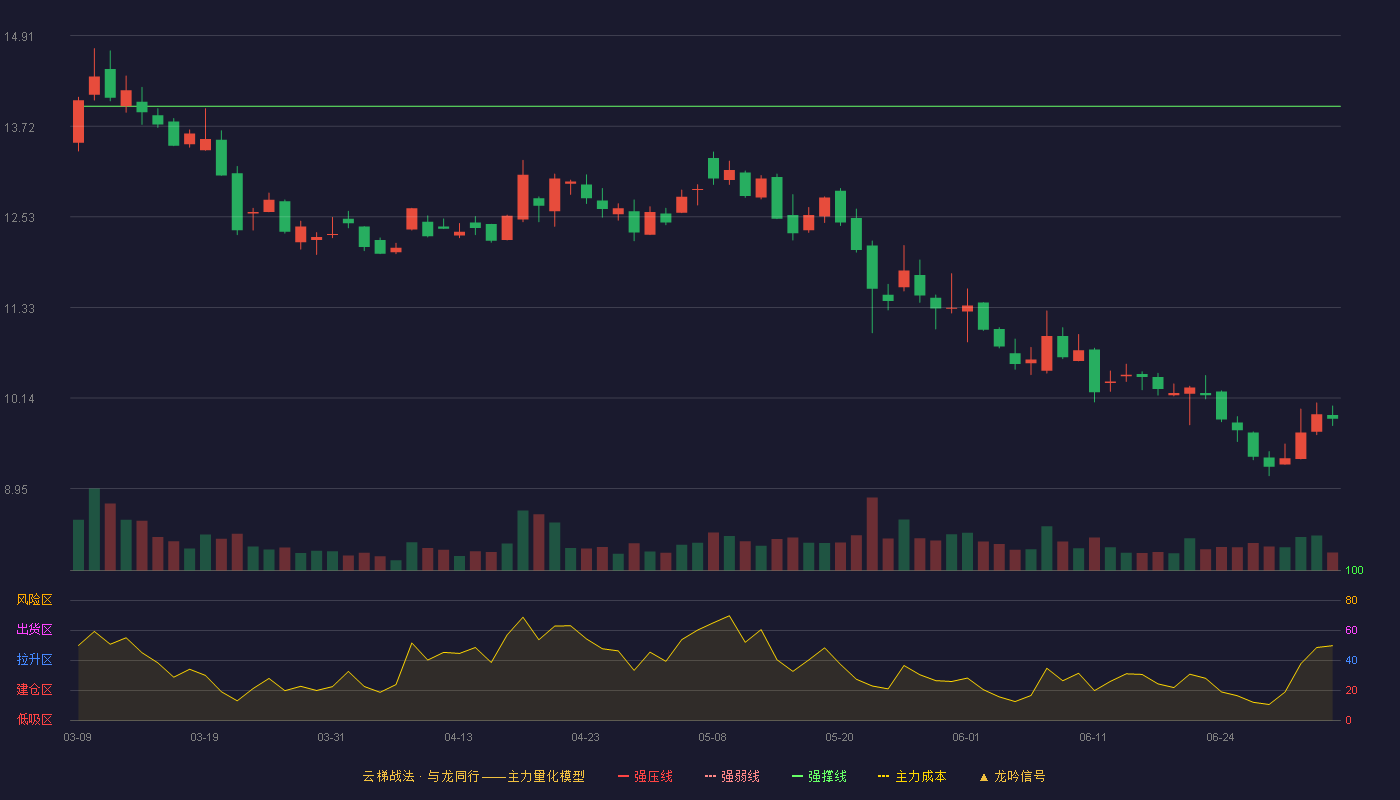
Task: Click the 12.53 price axis label
Action: click(19, 218)
